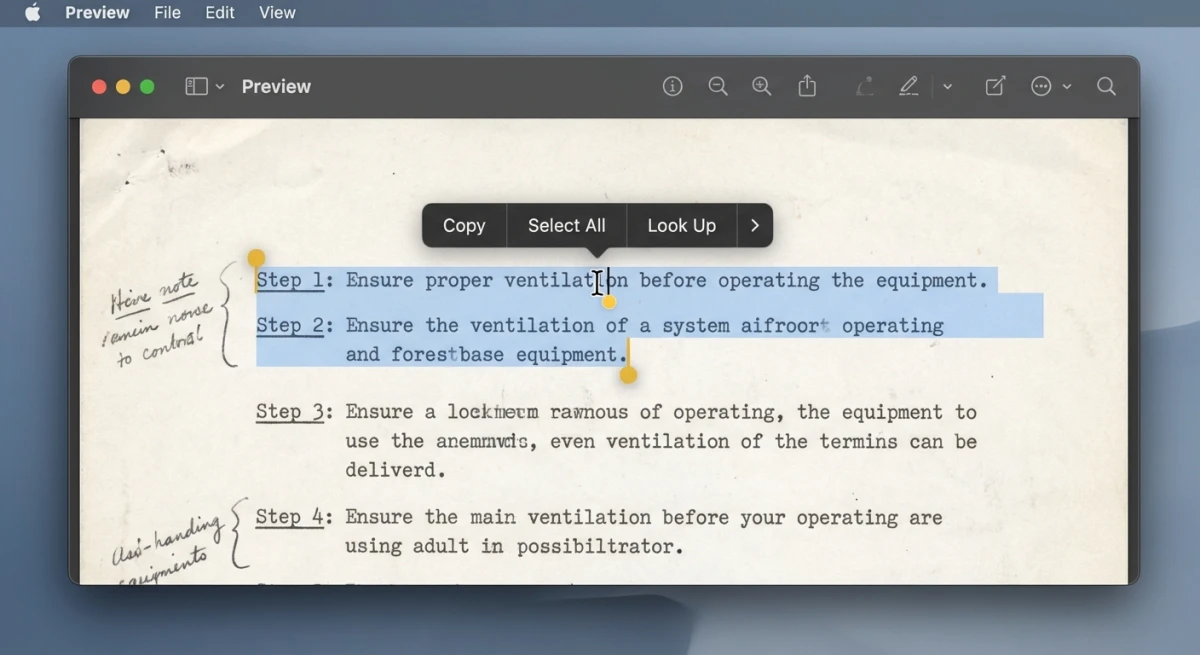Click the green full-screen window button

147,87
